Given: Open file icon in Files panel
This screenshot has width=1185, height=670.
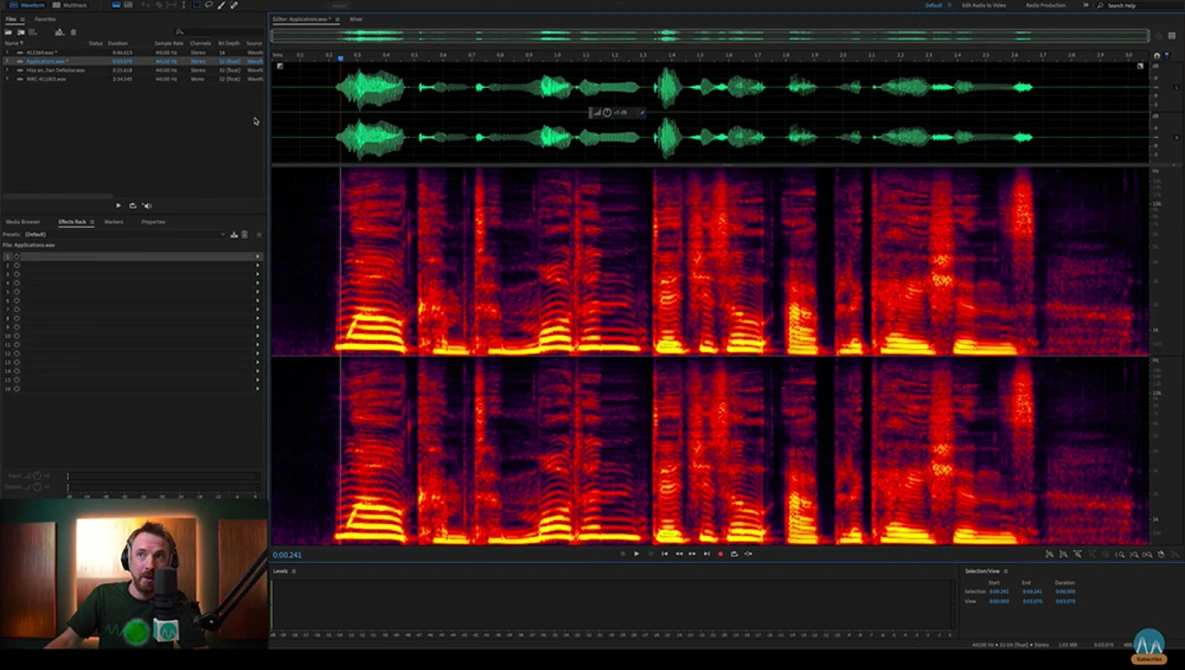Looking at the screenshot, I should [x=8, y=32].
